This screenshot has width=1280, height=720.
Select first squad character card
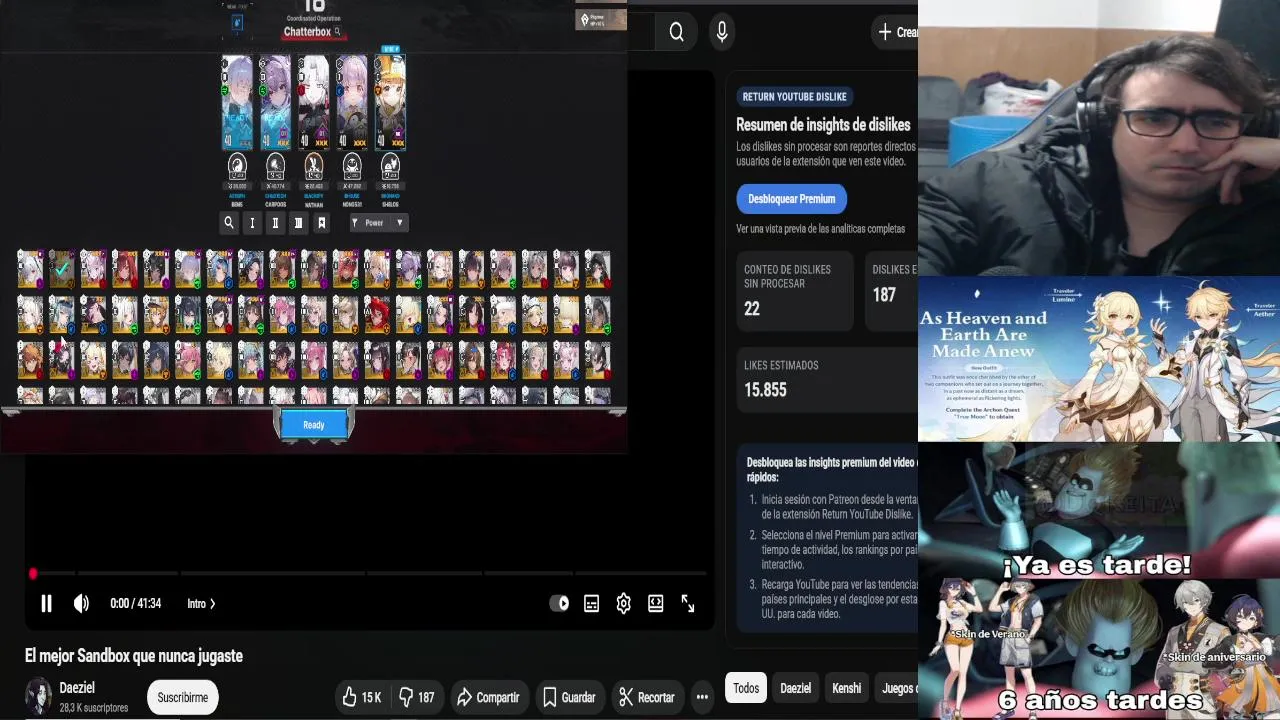(237, 102)
